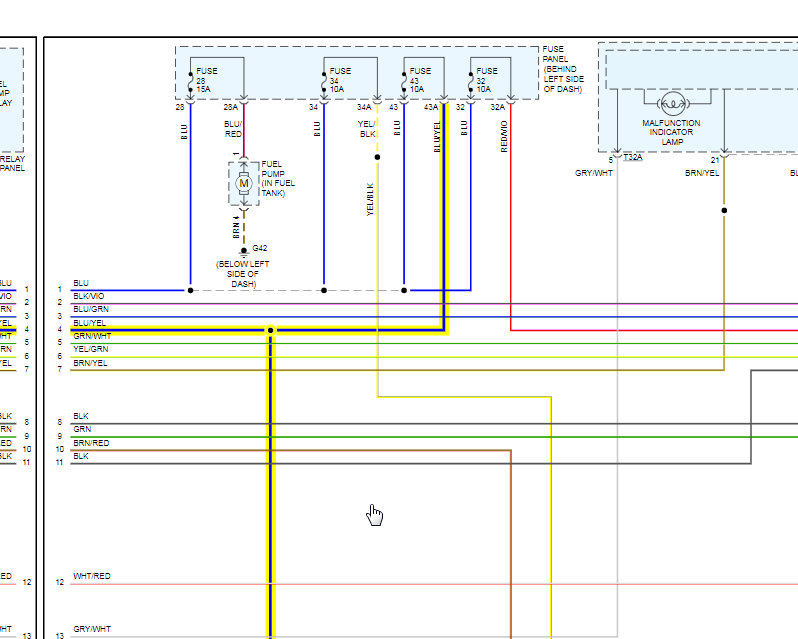Click the (BELOW LEFT SIDE OF DASH) note
The width and height of the screenshot is (798, 639).
(243, 274)
